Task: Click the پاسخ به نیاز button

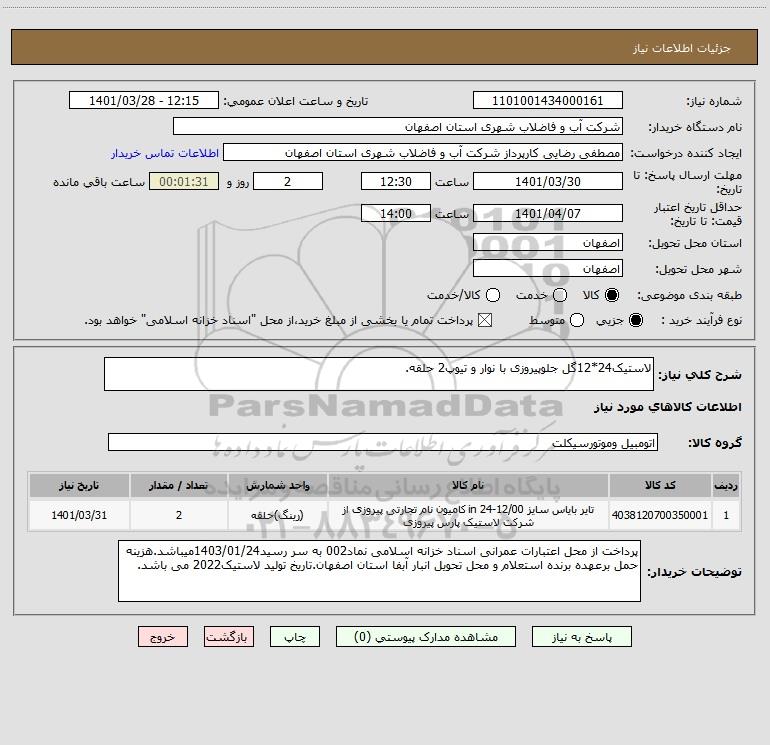Action: [581, 636]
